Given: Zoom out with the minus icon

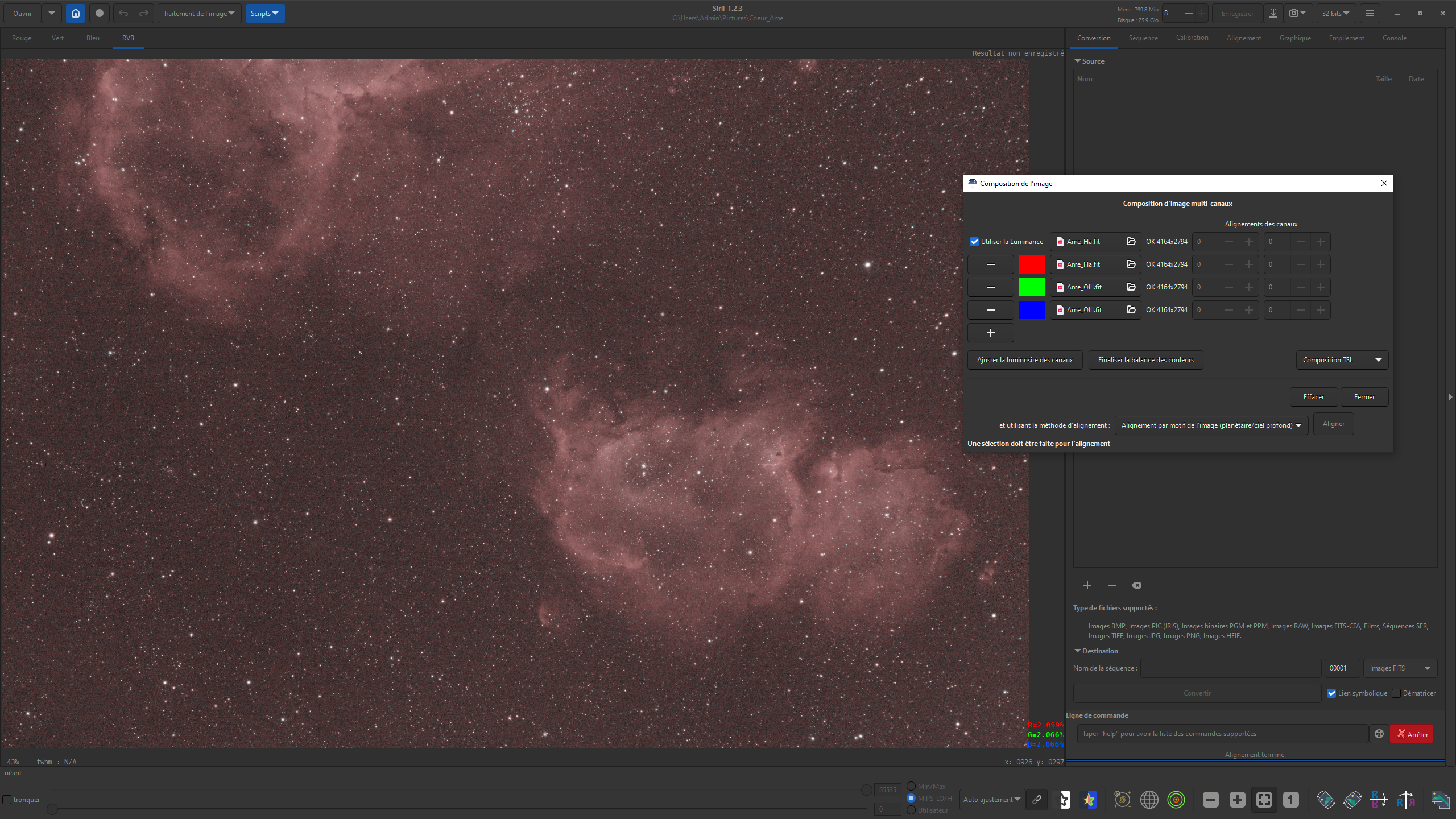Looking at the screenshot, I should (1211, 800).
